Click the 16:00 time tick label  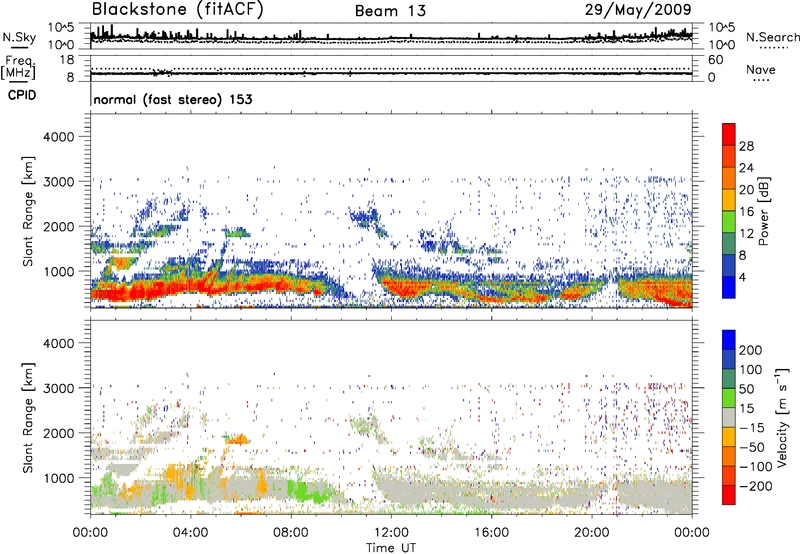point(491,533)
